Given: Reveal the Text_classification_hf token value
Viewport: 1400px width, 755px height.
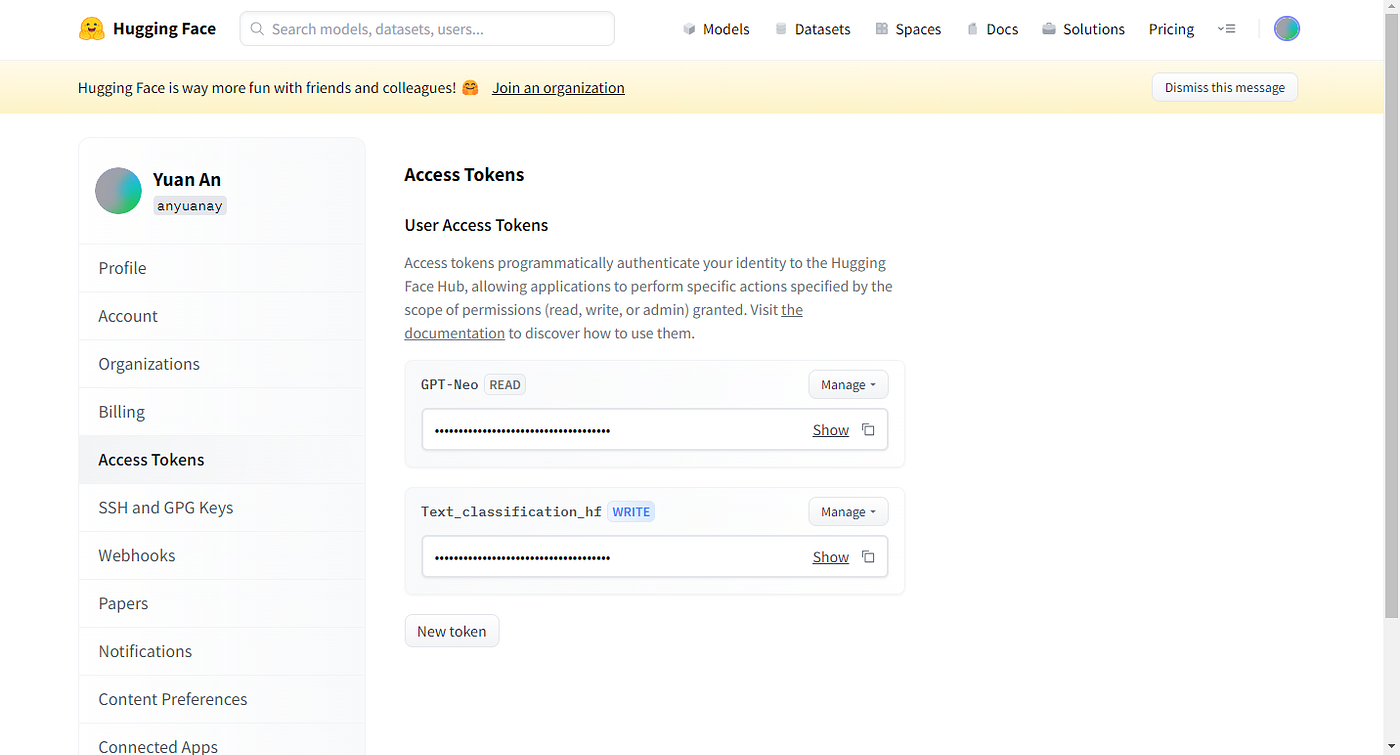Looking at the screenshot, I should click(x=830, y=557).
